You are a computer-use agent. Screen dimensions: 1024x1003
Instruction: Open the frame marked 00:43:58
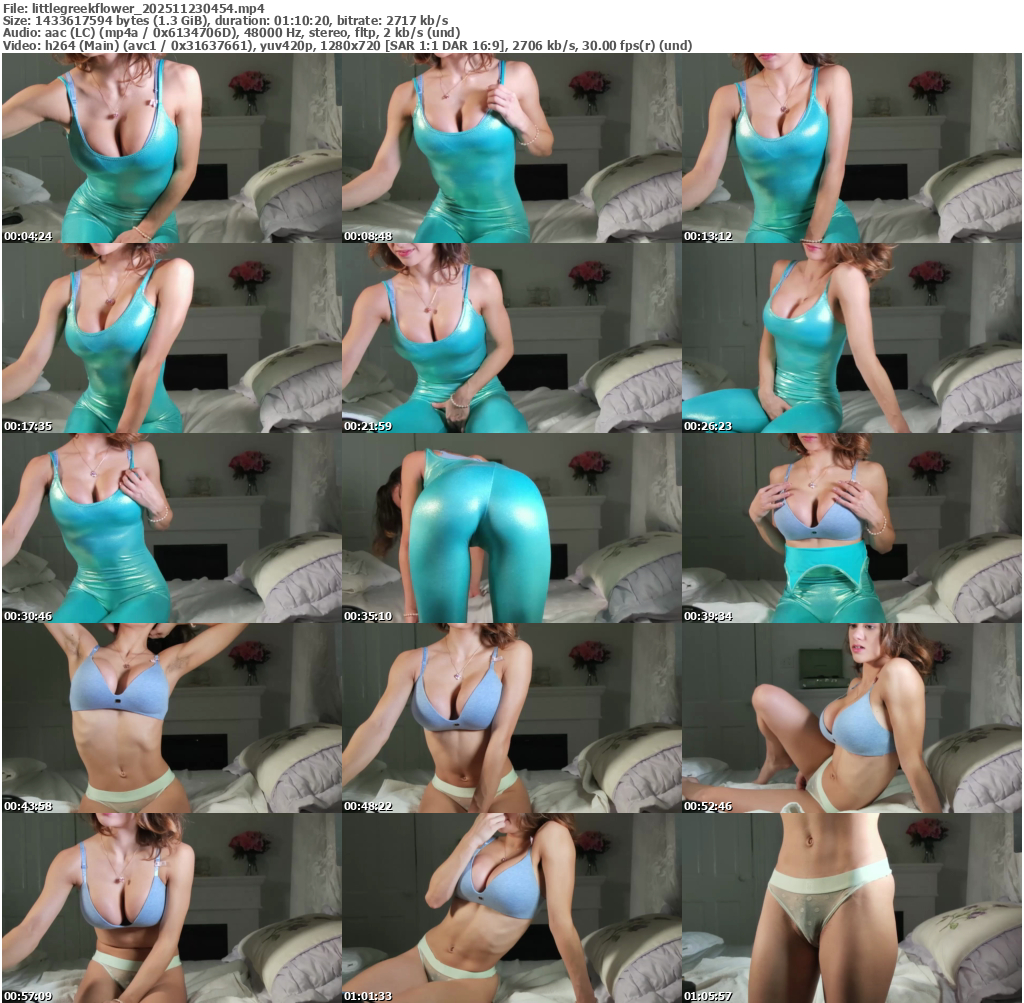172,718
